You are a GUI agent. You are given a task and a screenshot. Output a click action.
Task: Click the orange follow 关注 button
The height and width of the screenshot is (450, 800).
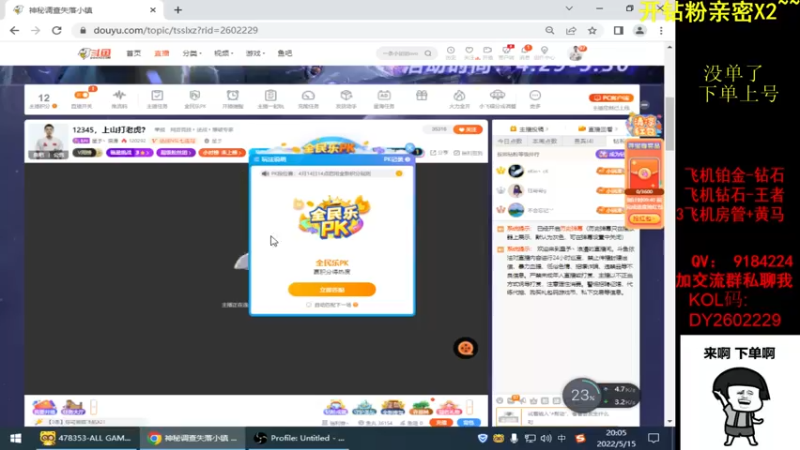point(467,130)
